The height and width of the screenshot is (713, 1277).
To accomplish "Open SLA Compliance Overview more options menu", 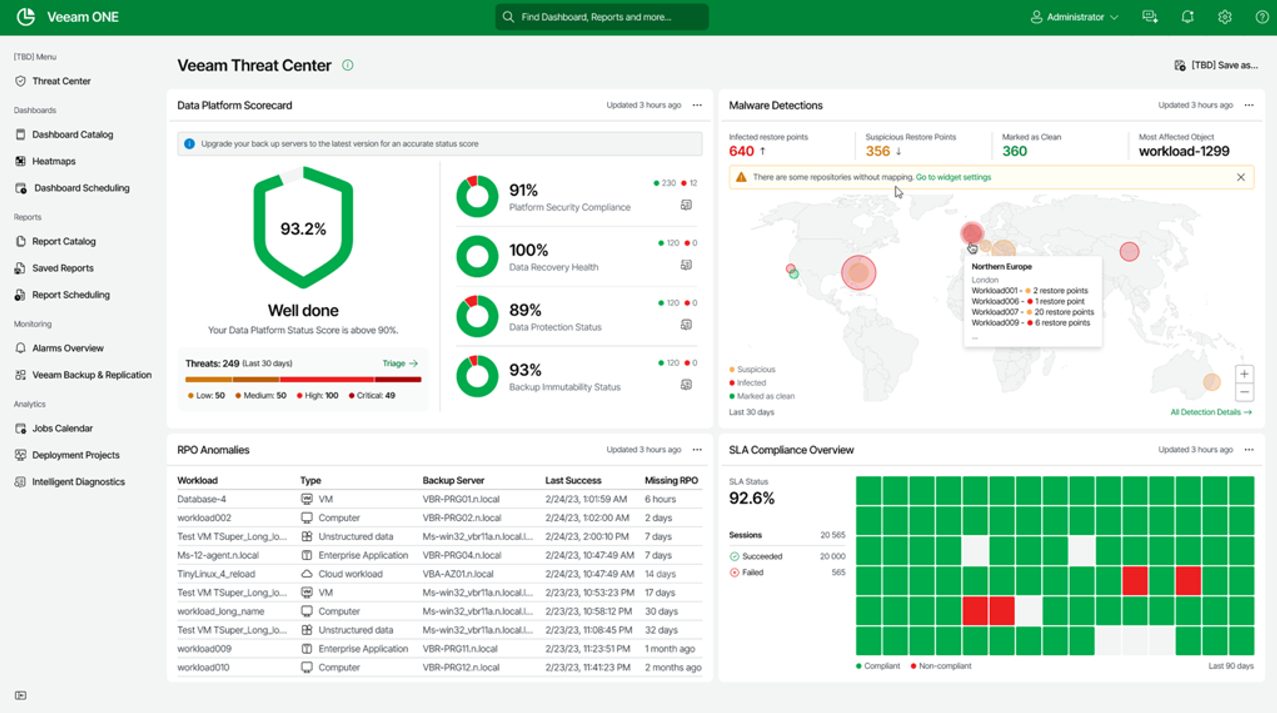I will (1249, 450).
